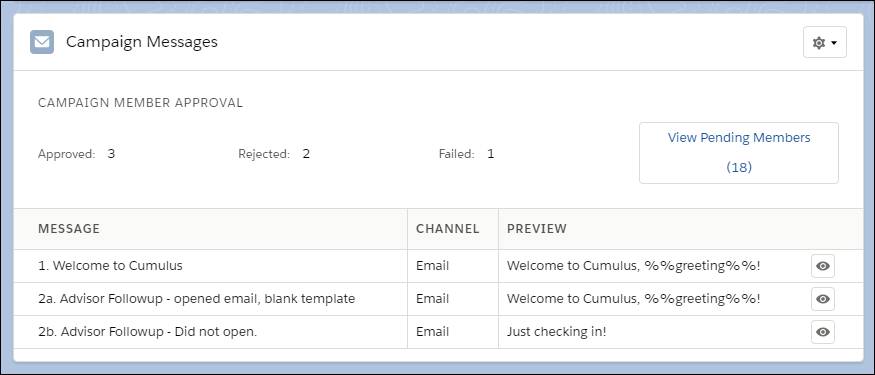Click the CAMPAIGN MEMBER APPROVAL heading

(x=141, y=103)
